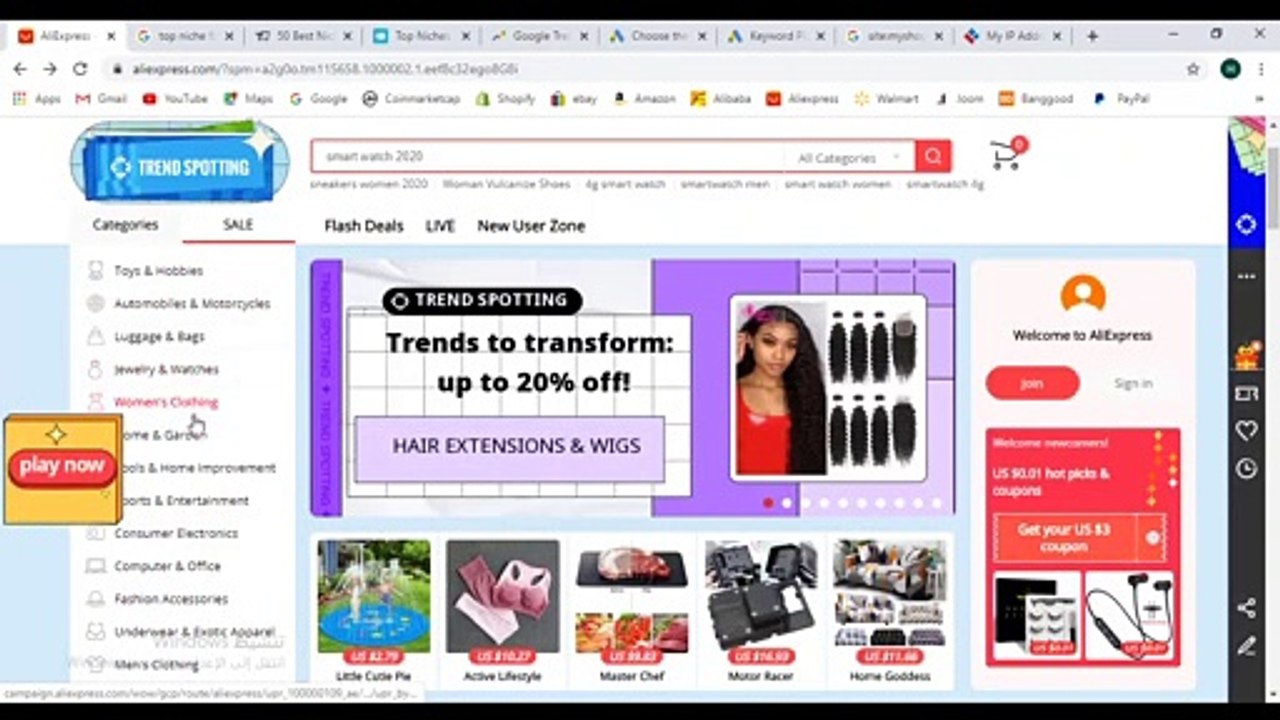
Task: Click the red Join button
Action: 1032,383
